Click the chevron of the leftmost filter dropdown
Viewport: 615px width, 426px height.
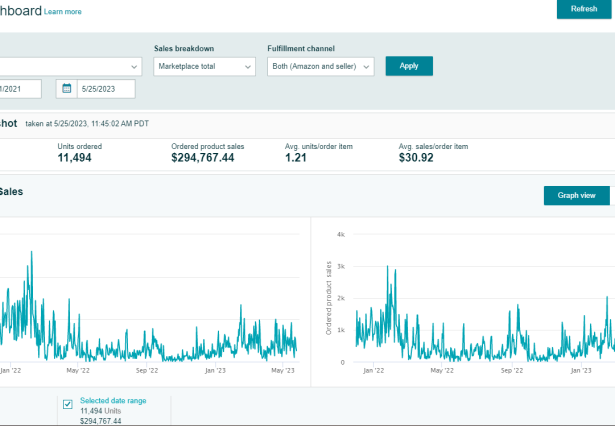(x=135, y=66)
